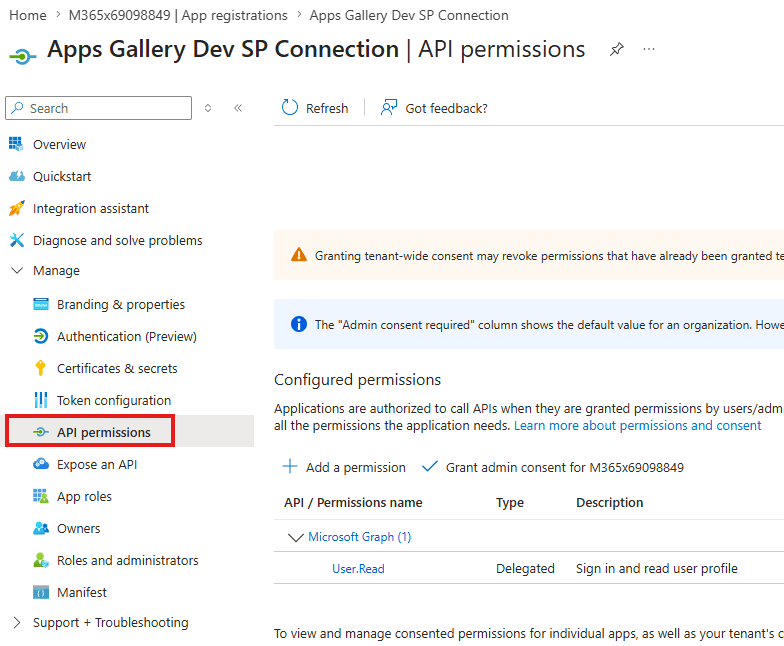Go to the Manifest editor

(x=82, y=592)
